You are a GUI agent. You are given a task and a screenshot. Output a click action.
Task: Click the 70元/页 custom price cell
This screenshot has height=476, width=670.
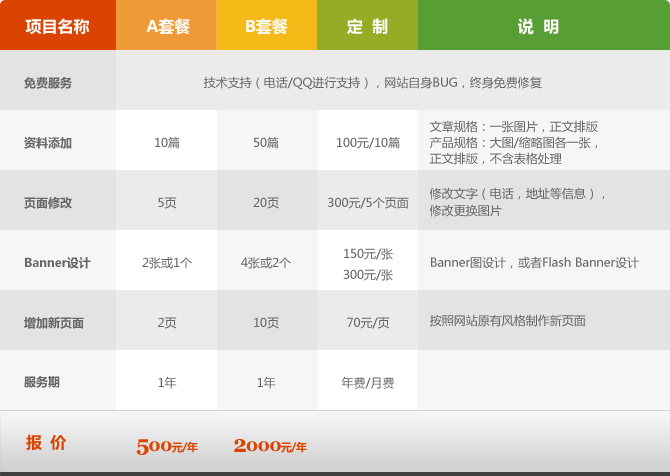point(367,323)
